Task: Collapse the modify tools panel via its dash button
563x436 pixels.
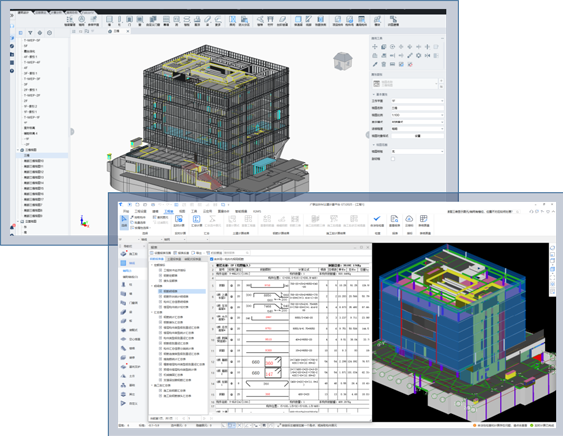Action: click(442, 38)
